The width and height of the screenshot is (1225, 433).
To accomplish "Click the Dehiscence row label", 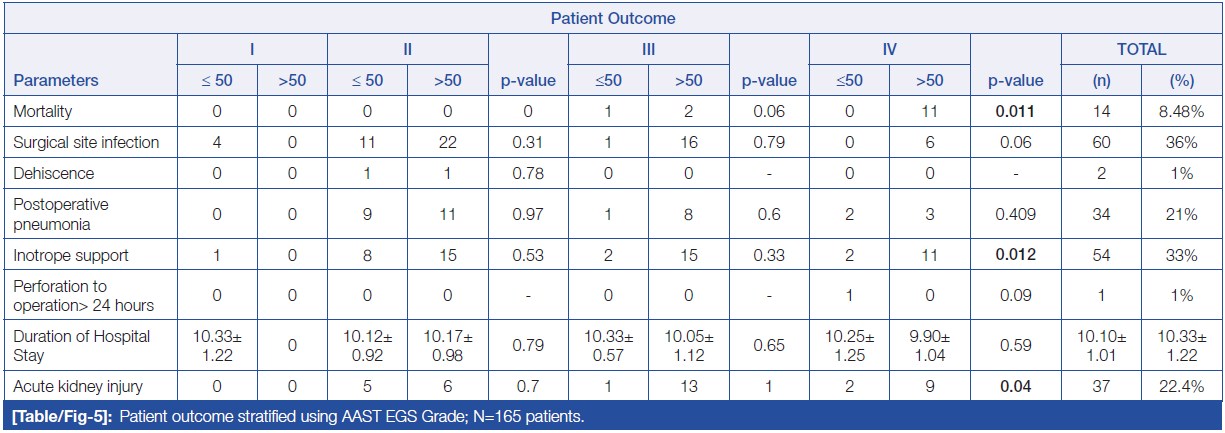I will 52,173.
